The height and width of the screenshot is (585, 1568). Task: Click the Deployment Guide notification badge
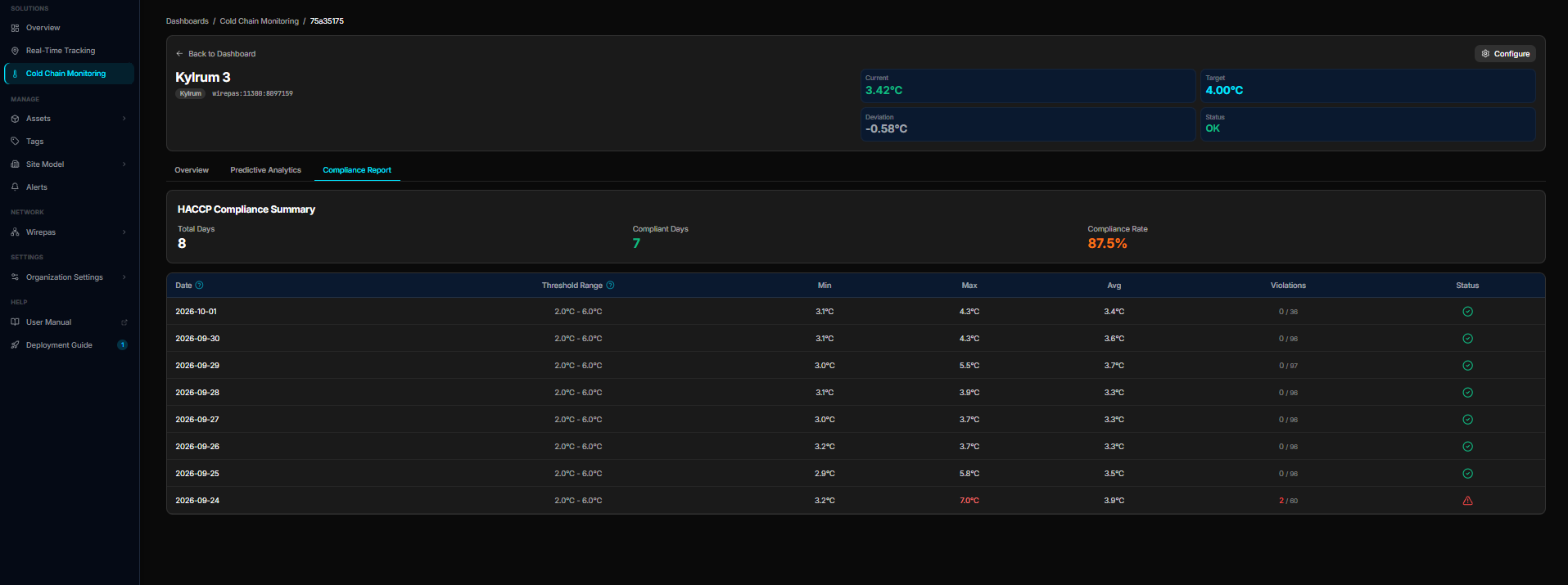click(123, 345)
